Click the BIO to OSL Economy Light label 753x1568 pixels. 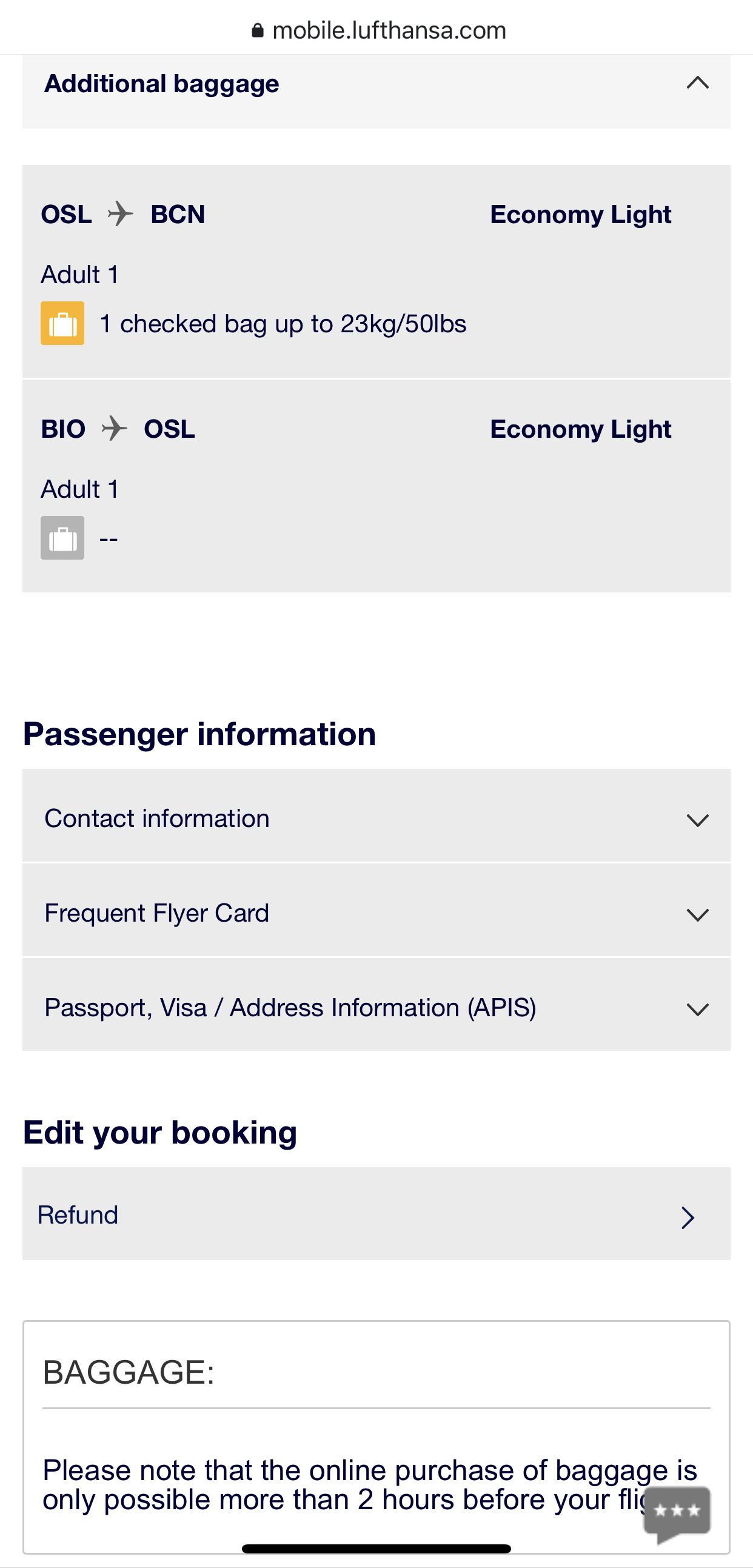[x=580, y=429]
